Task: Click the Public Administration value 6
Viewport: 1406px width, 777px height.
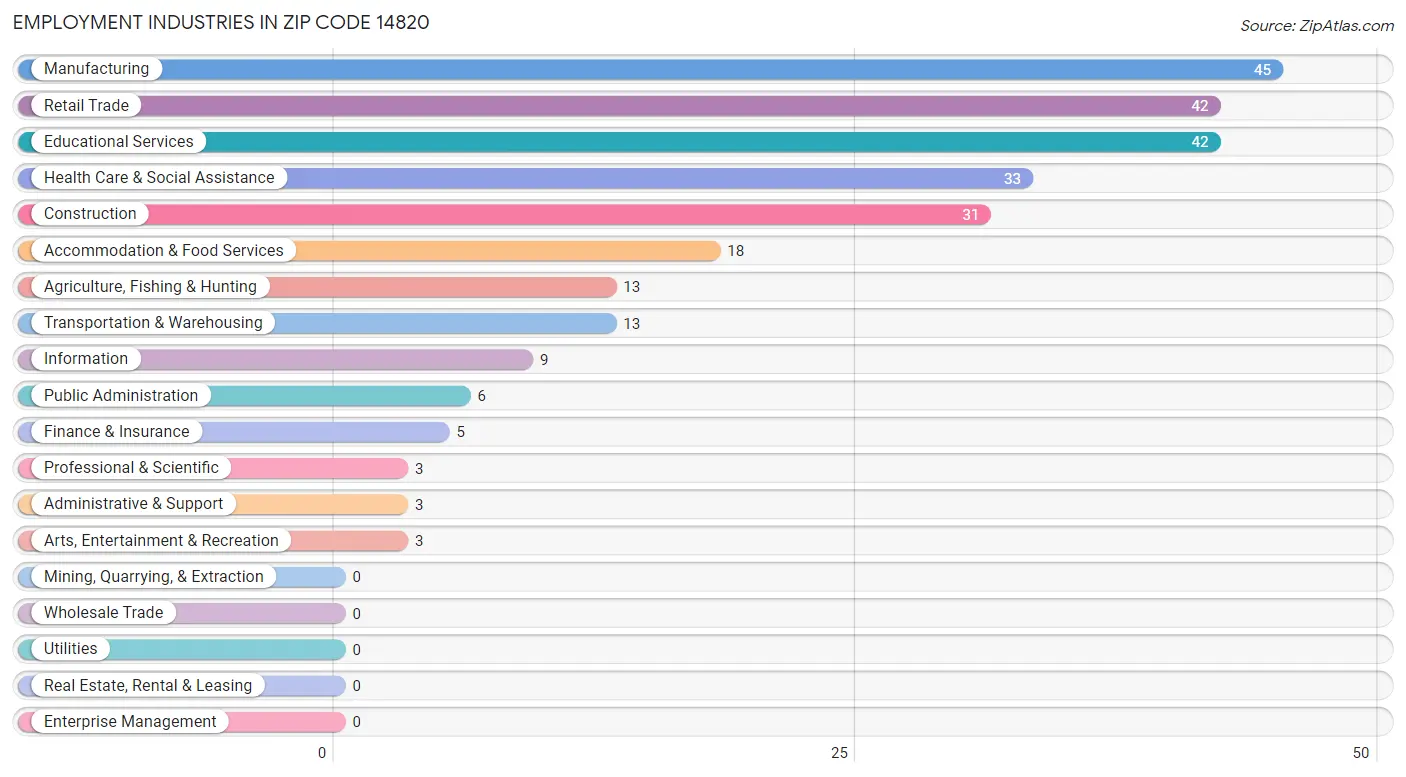Action: 481,396
